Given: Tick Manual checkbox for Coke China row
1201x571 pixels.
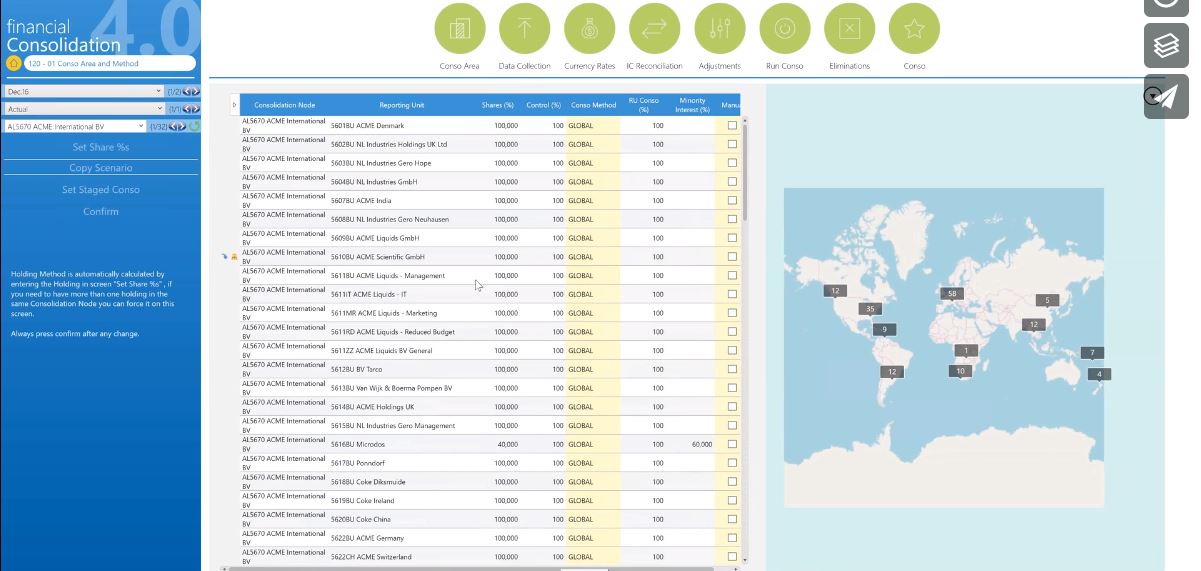Looking at the screenshot, I should pos(732,519).
